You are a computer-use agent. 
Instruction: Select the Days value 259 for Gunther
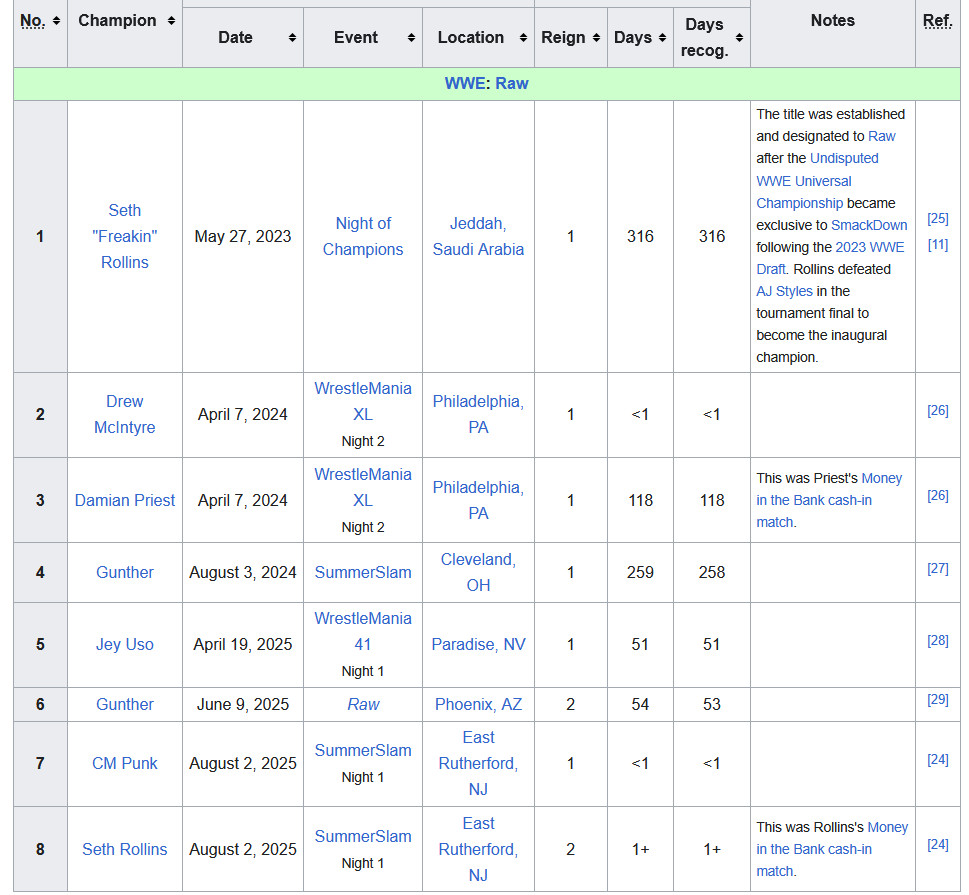(640, 572)
